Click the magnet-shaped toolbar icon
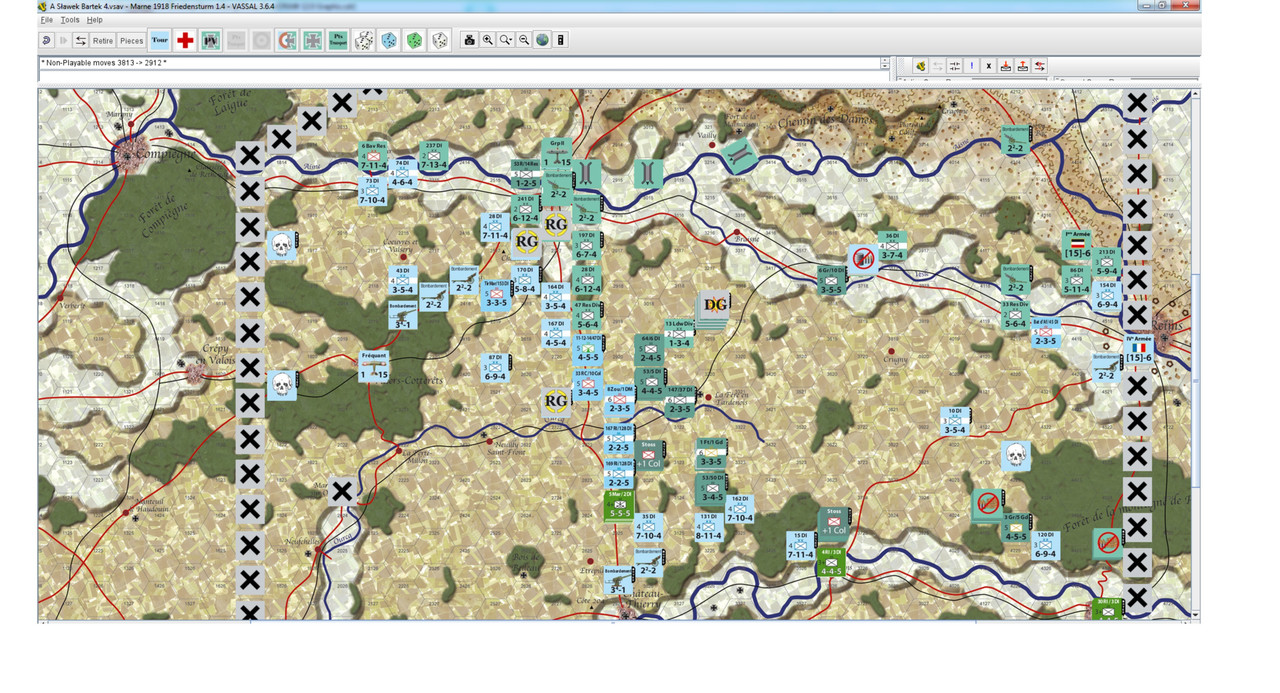Viewport: 1280px width, 693px height. 287,40
